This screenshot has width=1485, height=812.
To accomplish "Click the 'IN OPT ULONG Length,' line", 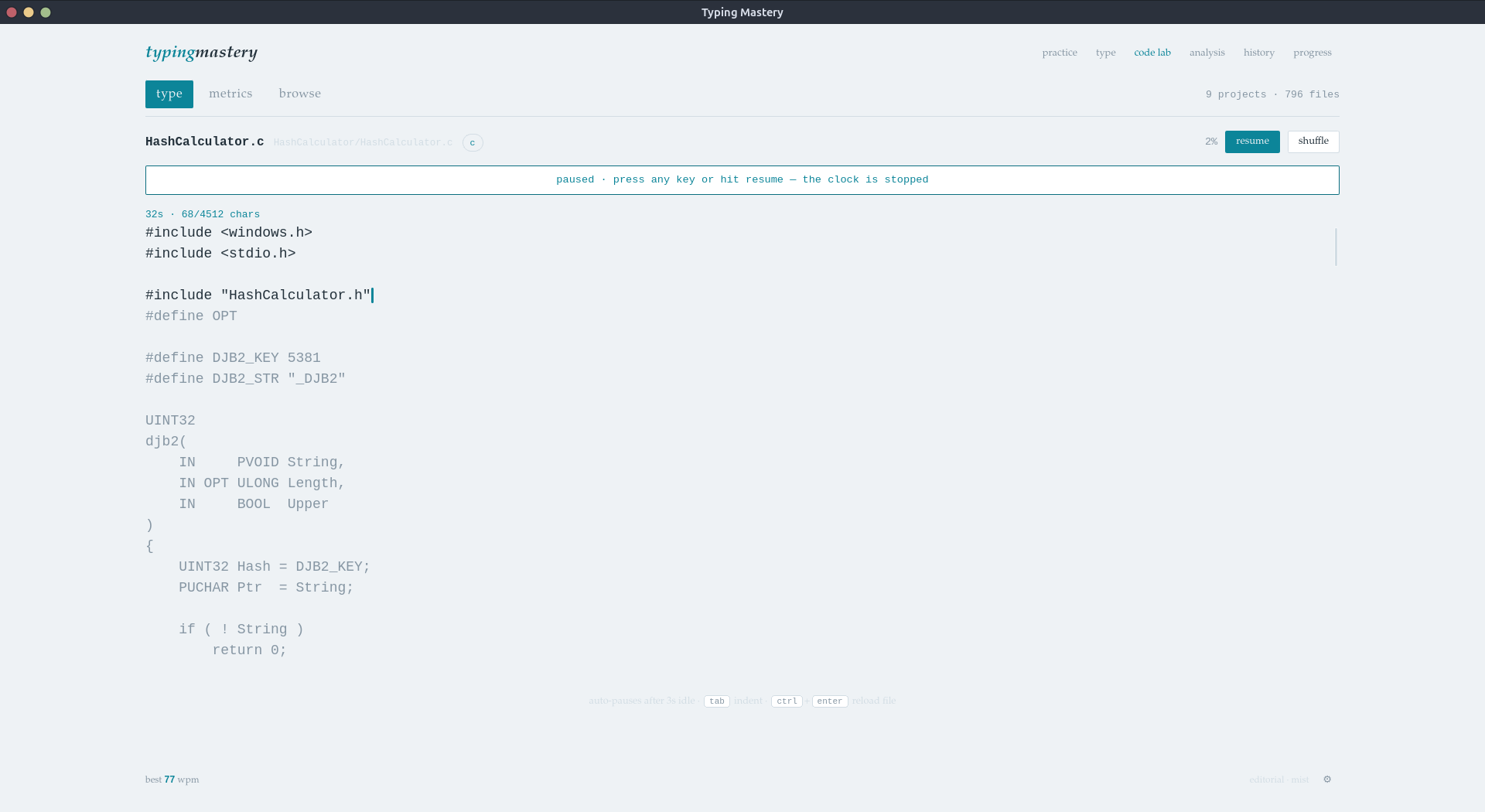I will 261,483.
